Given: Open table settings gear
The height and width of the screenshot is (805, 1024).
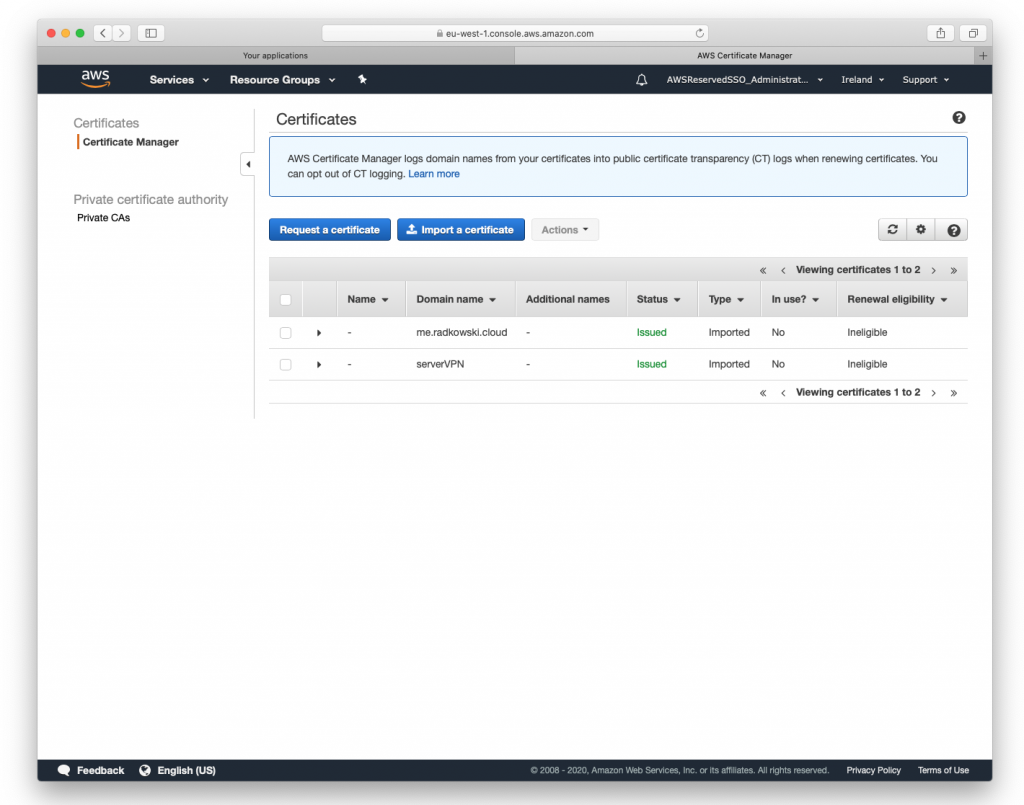Looking at the screenshot, I should 921,230.
